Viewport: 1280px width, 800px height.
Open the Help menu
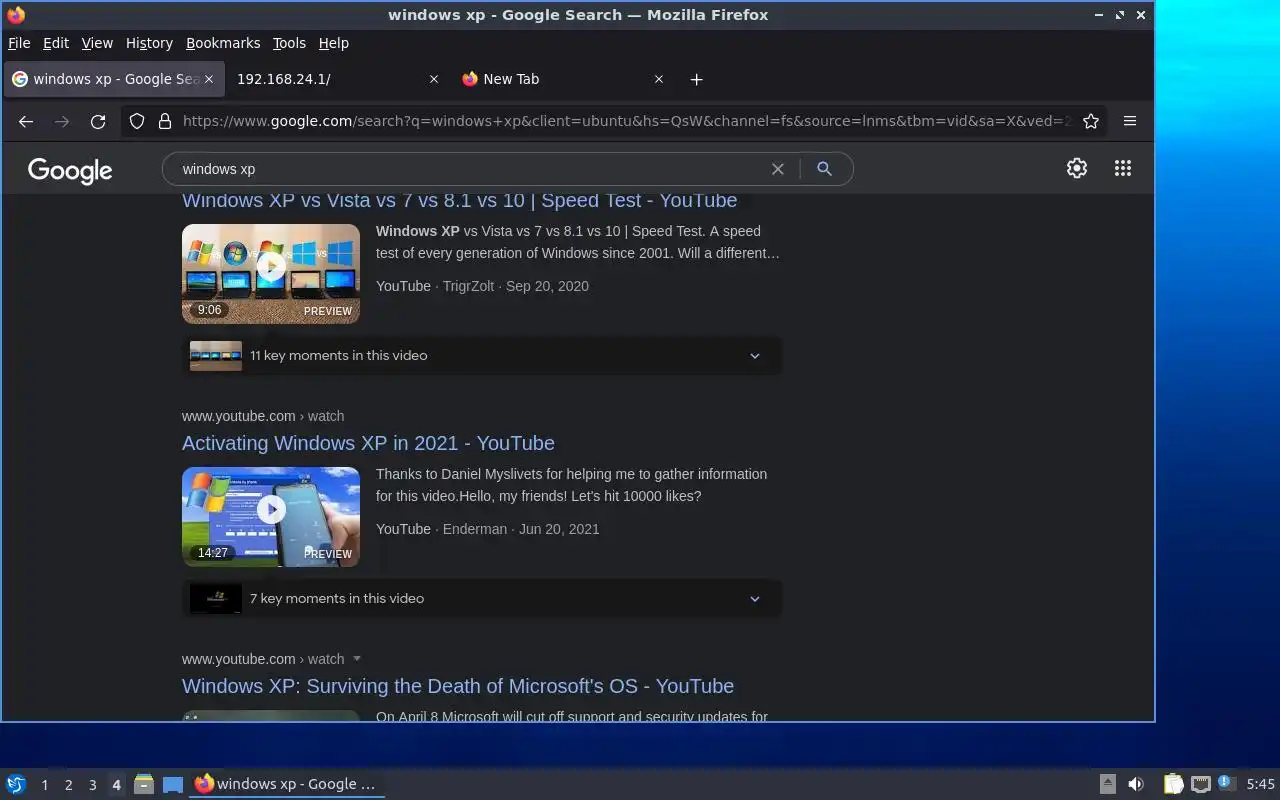pos(334,43)
